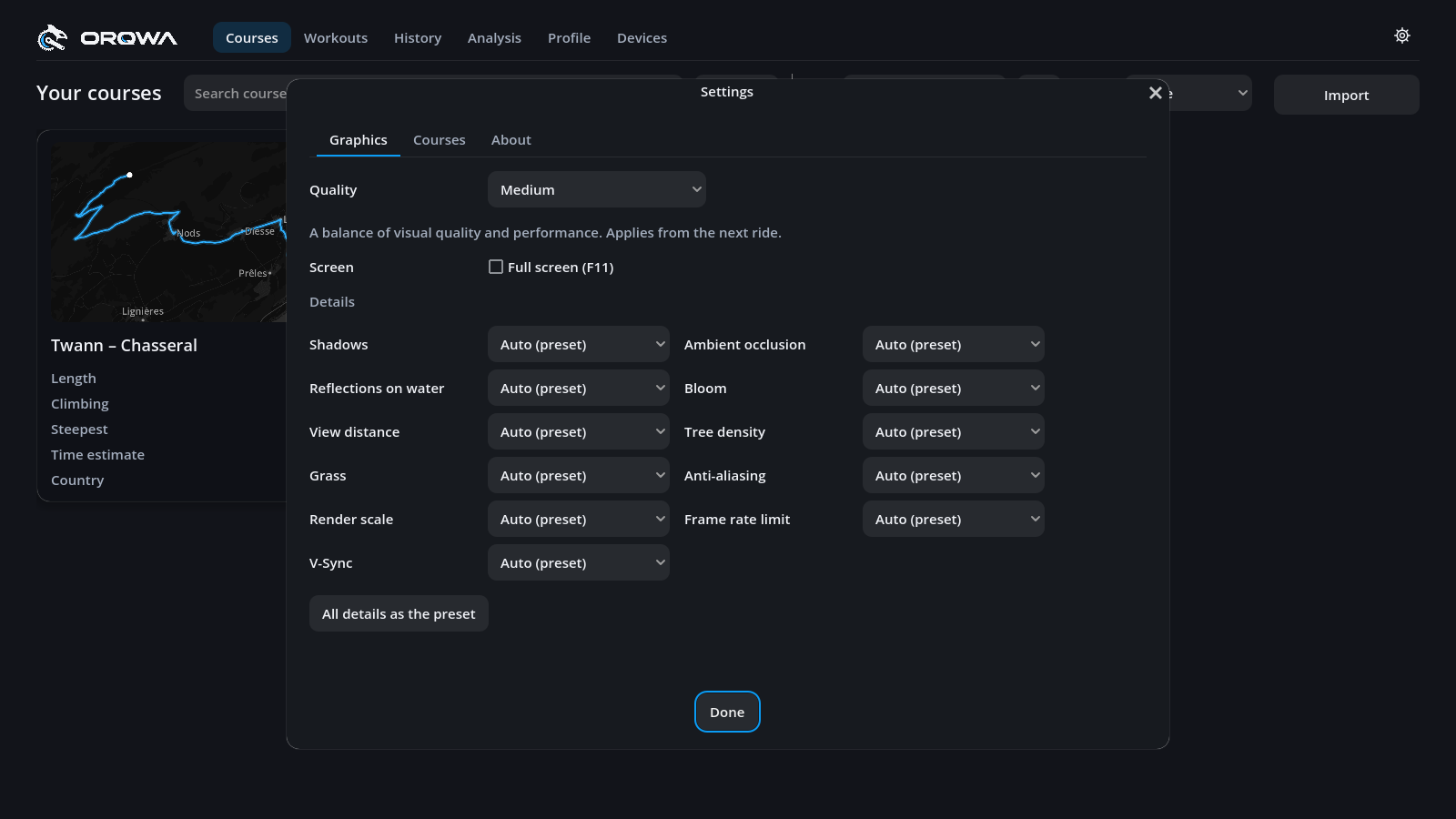Click the Twann – Chasseral course title

124,345
